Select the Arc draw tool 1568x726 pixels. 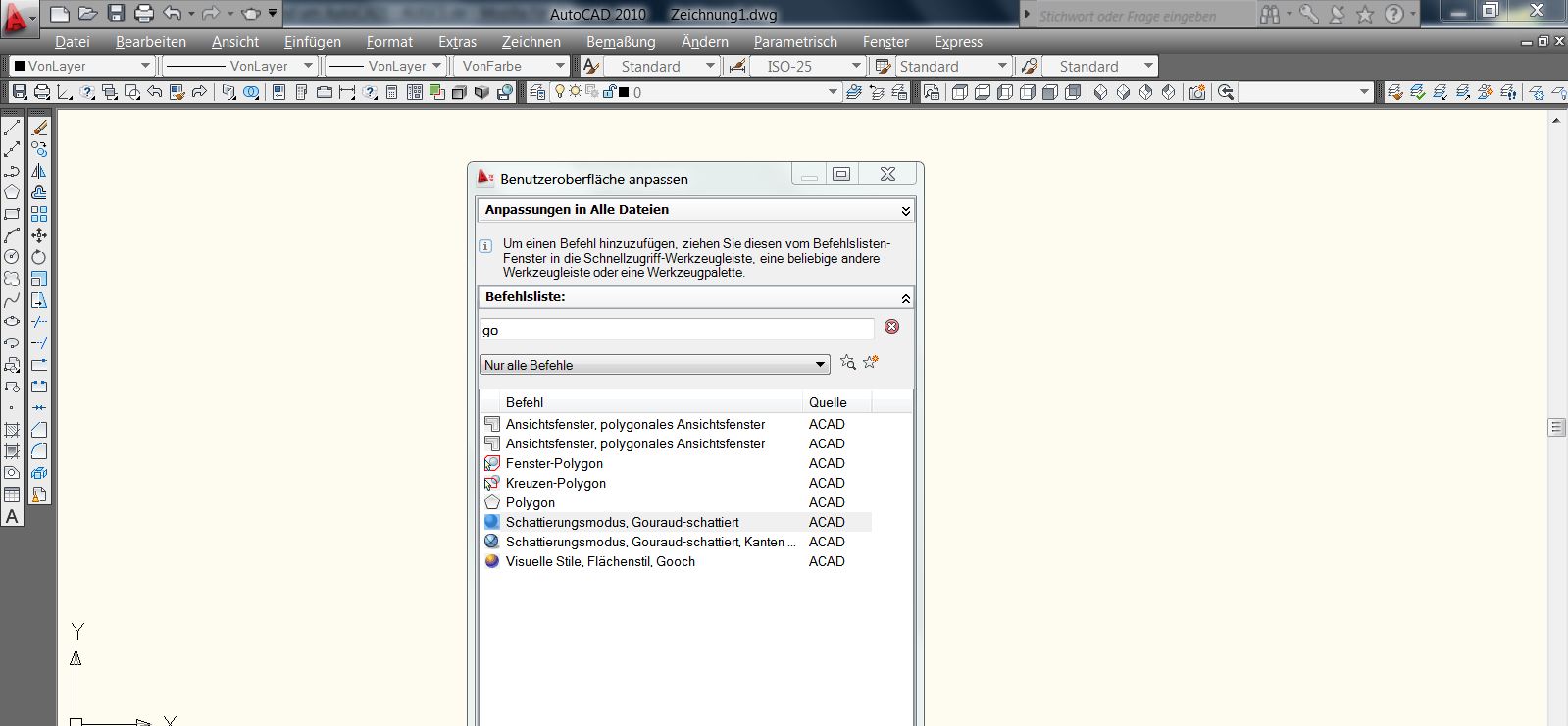click(12, 235)
